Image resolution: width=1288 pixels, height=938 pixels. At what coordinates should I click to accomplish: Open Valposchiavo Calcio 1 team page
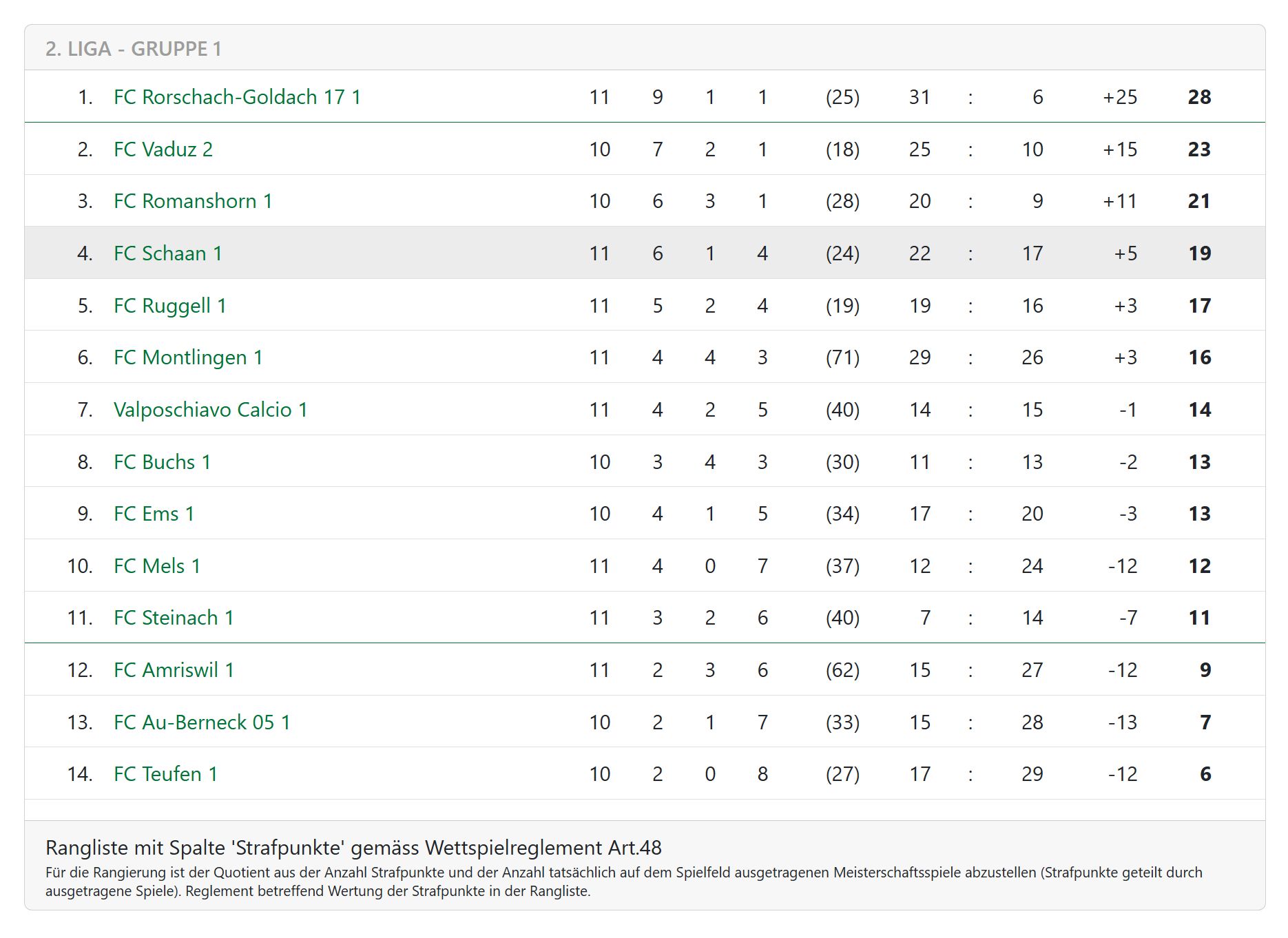pos(210,410)
